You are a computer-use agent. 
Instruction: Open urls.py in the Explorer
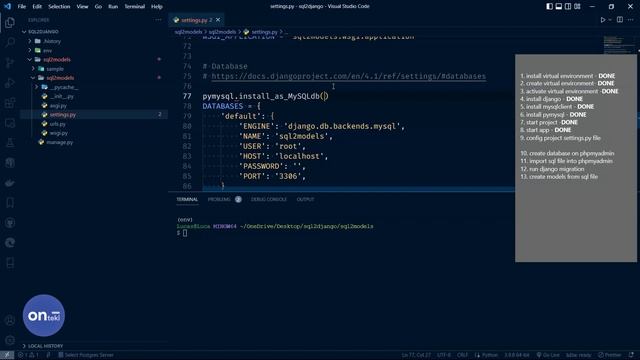pos(58,124)
